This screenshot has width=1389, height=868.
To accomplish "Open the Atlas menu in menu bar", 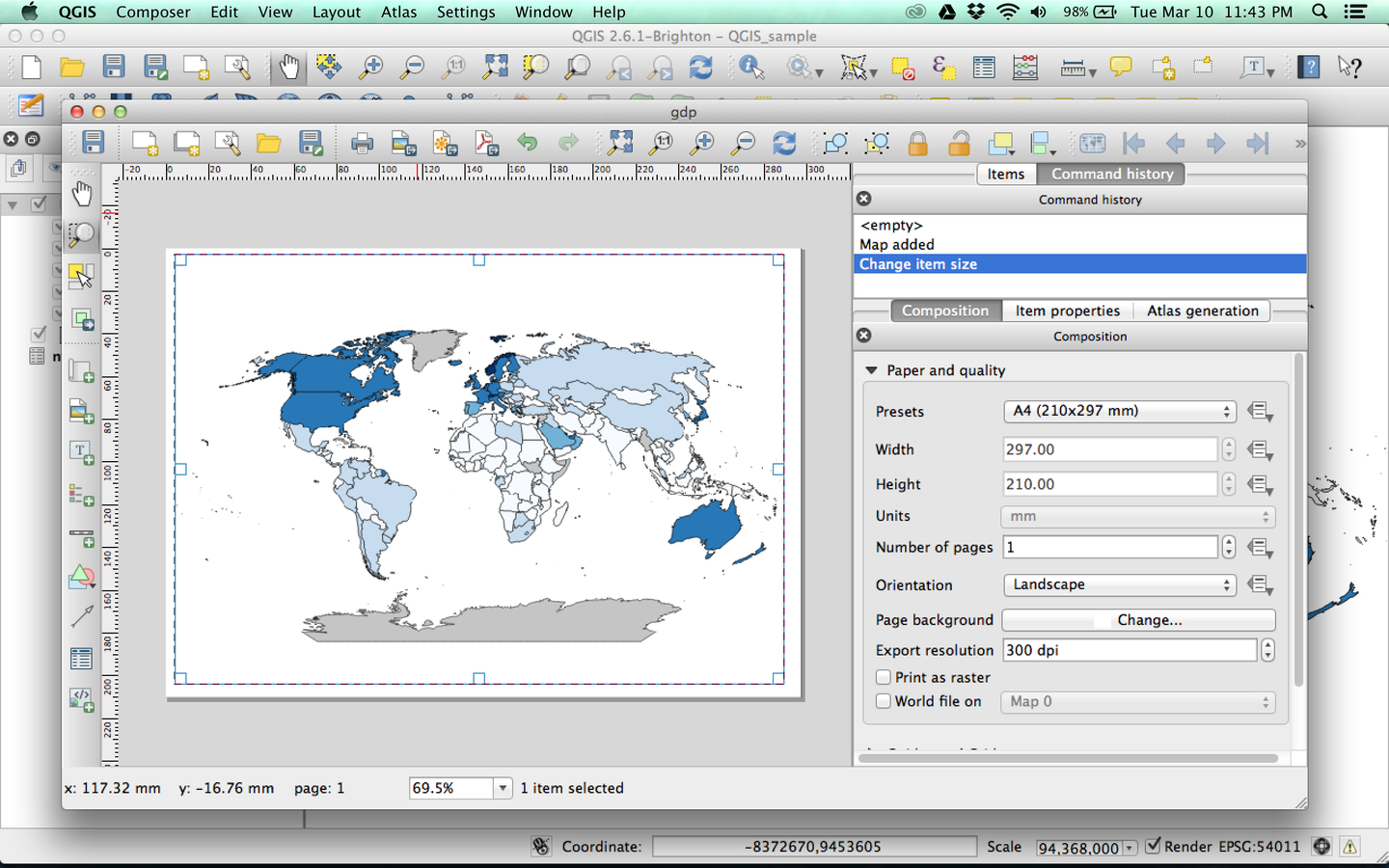I will (398, 12).
